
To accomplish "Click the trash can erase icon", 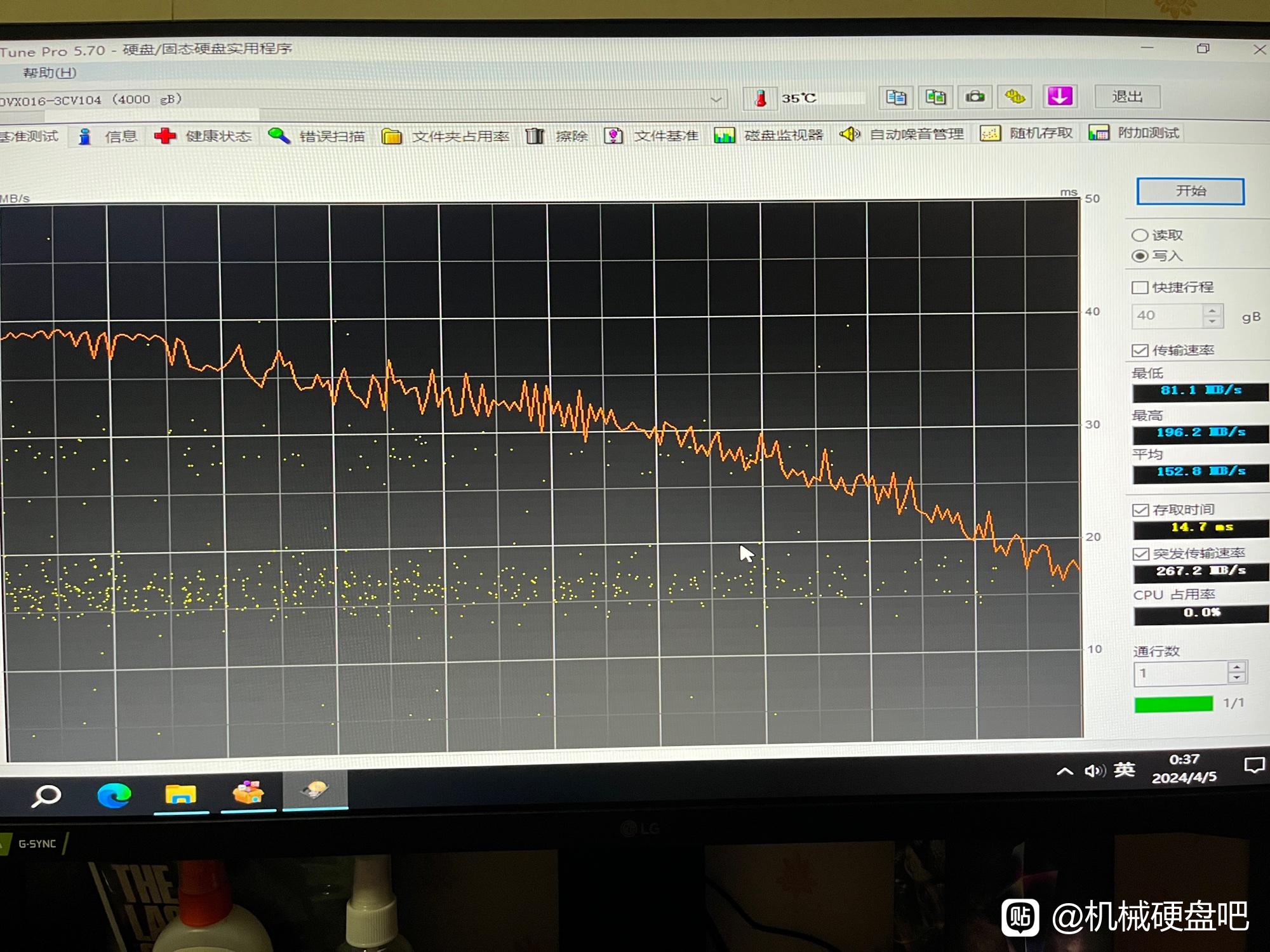I will point(535,135).
